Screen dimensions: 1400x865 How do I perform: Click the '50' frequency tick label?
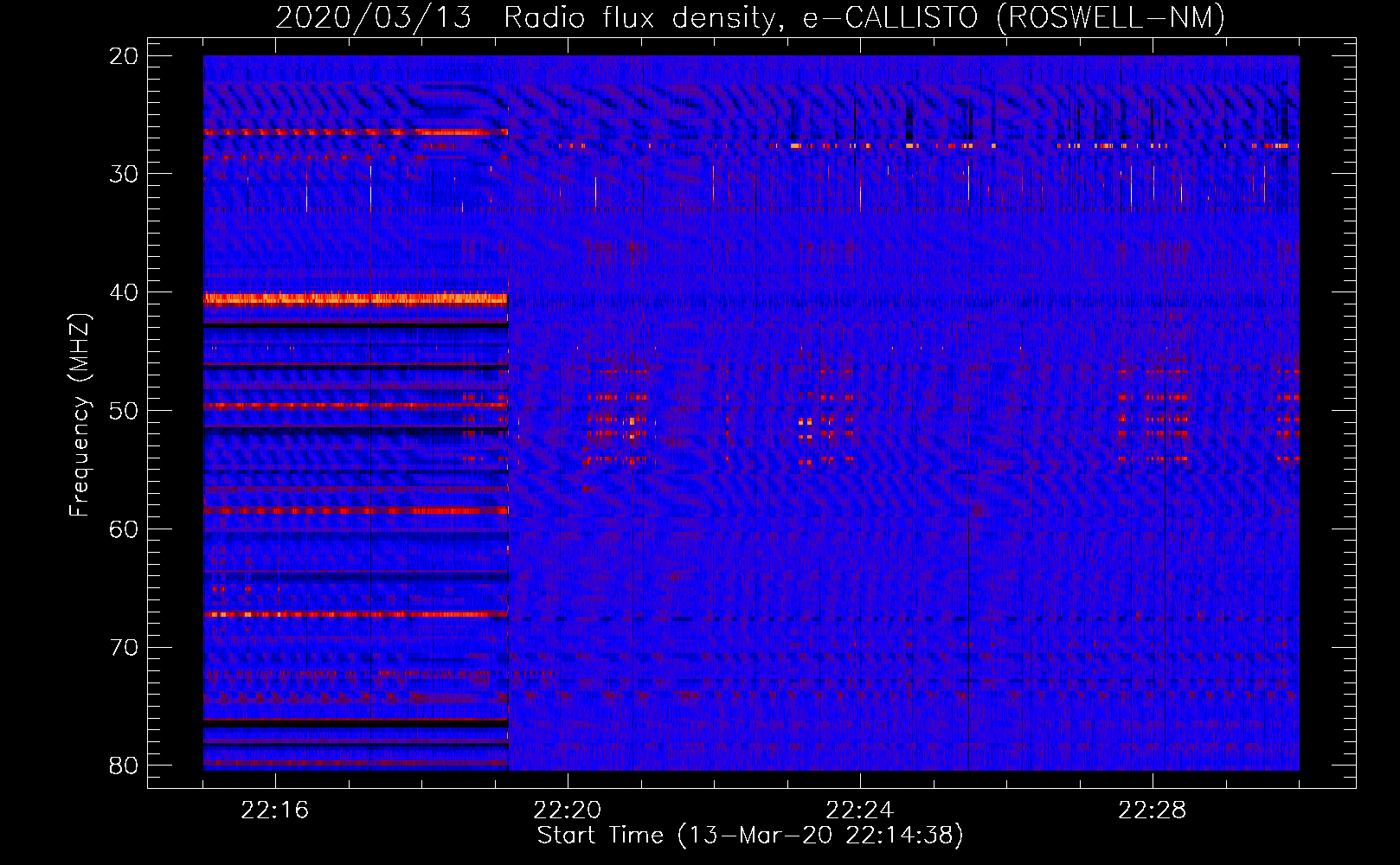click(x=124, y=411)
